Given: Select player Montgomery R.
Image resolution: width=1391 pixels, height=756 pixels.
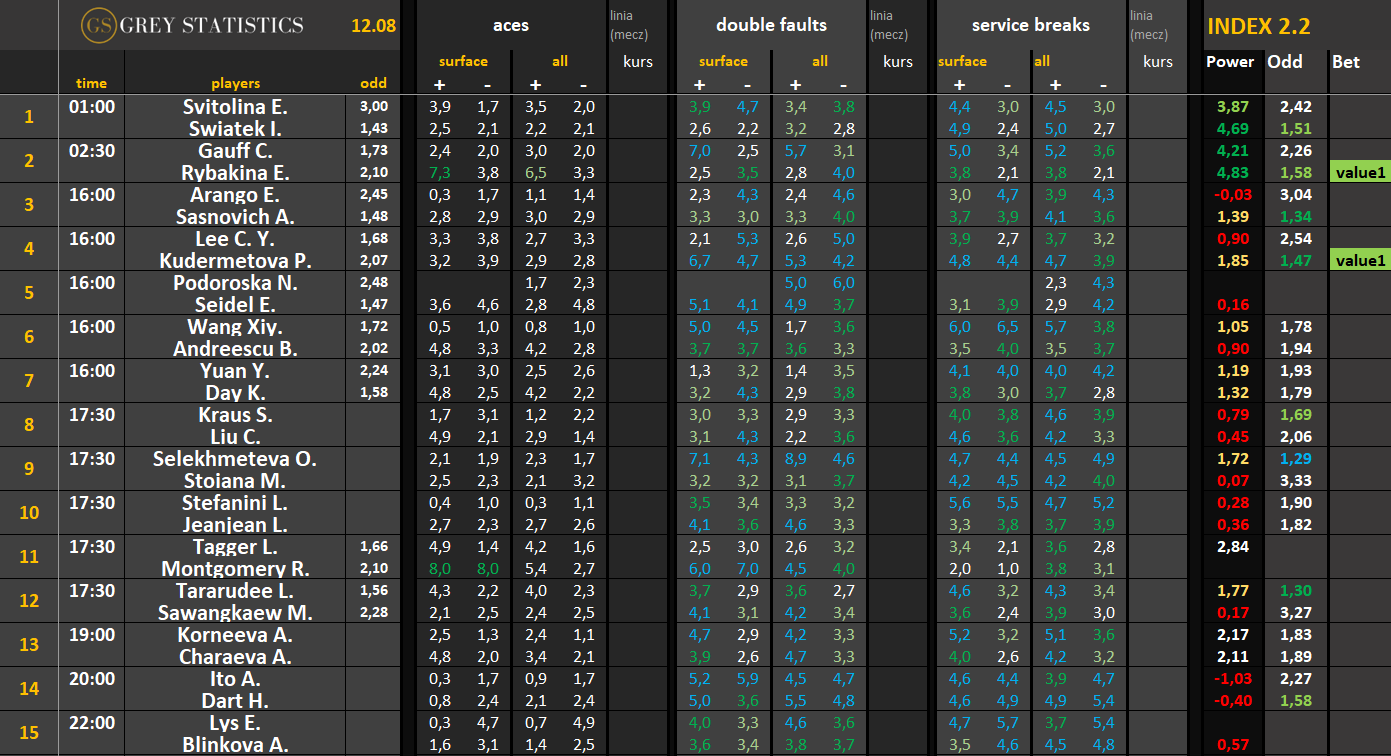Looking at the screenshot, I should [236, 568].
